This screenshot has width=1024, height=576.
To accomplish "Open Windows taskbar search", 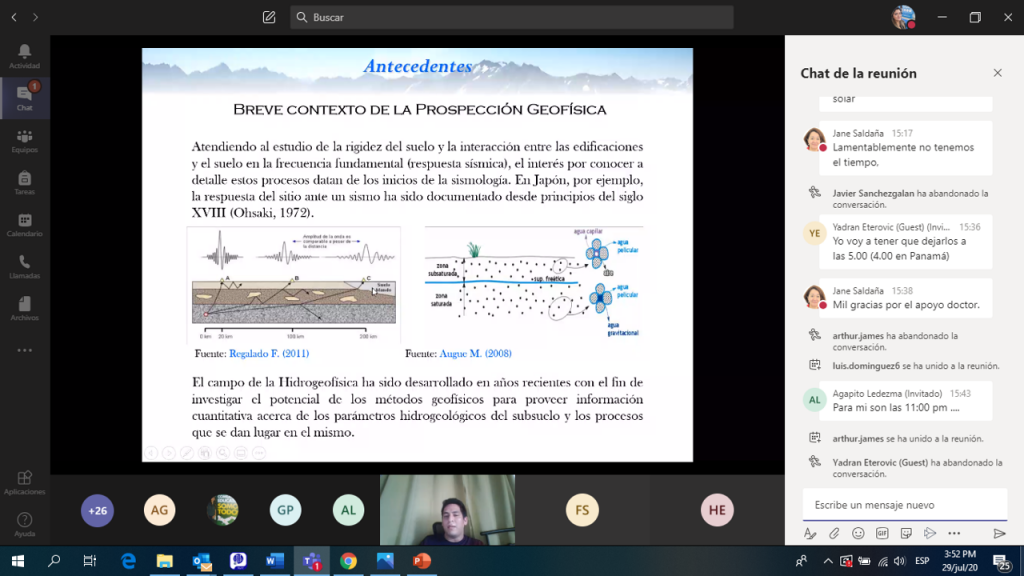I will pyautogui.click(x=54, y=561).
